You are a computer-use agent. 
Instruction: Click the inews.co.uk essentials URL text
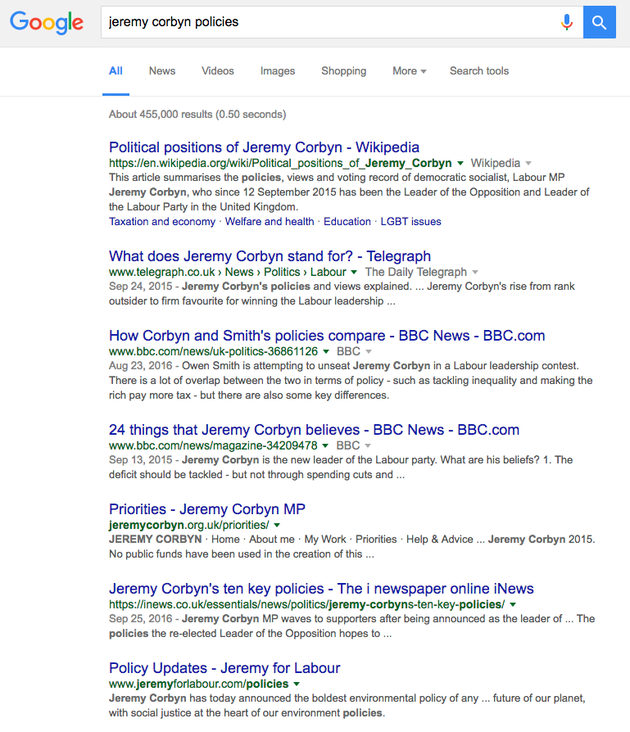point(307,604)
